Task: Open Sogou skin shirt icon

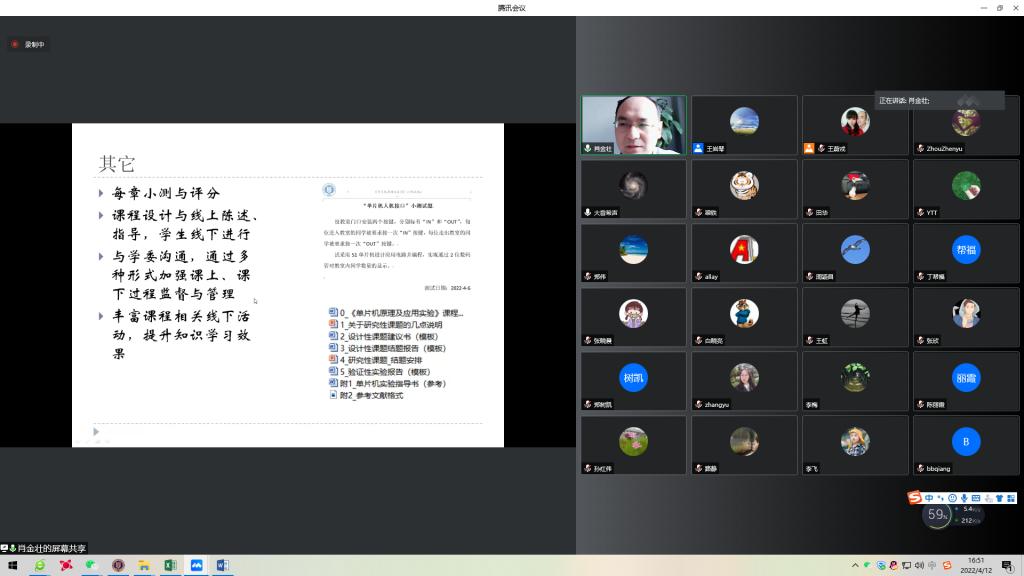Action: point(998,498)
